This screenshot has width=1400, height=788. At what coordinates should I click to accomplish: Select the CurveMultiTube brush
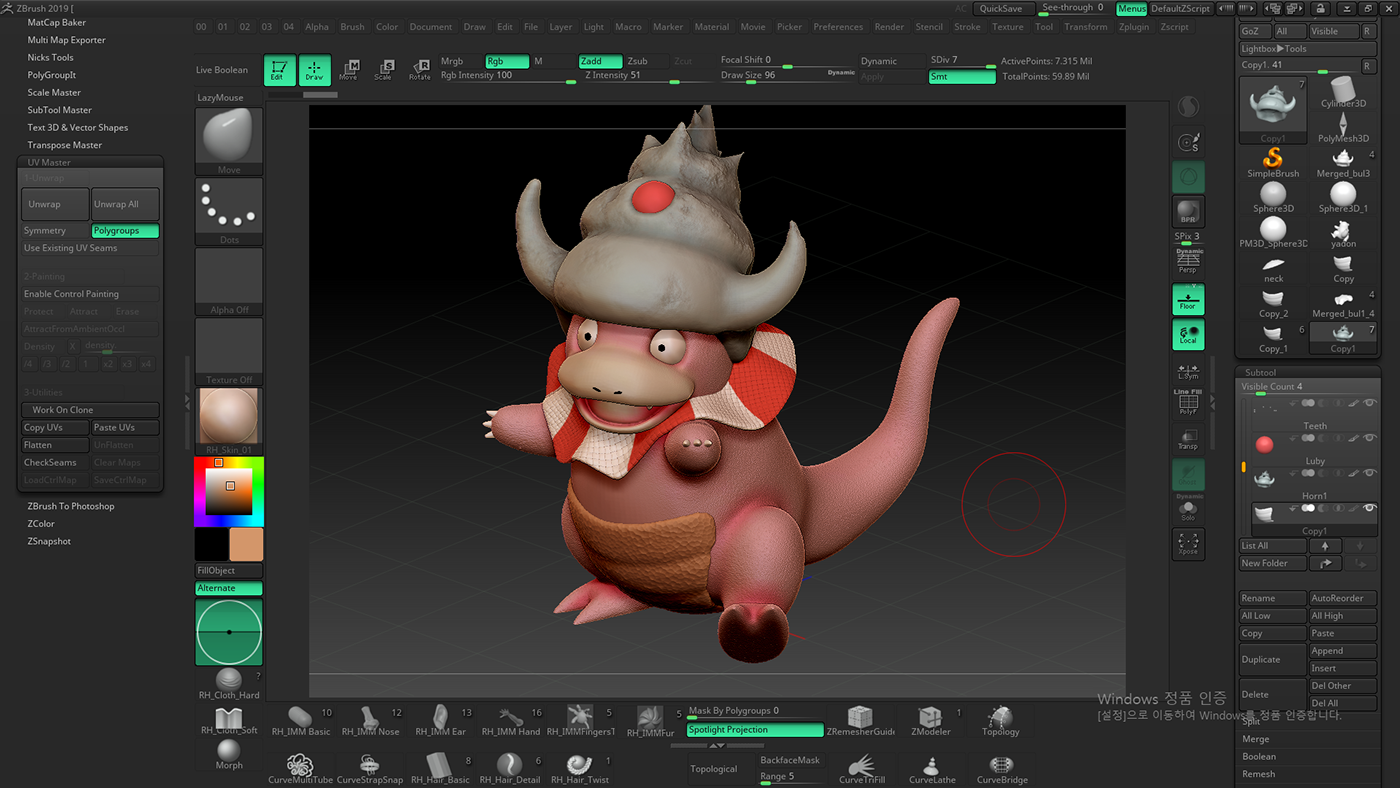point(301,769)
